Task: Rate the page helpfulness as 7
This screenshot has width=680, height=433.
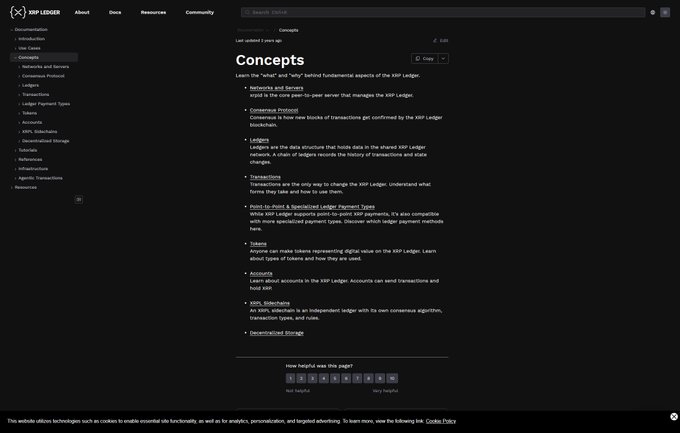Action: coord(357,378)
